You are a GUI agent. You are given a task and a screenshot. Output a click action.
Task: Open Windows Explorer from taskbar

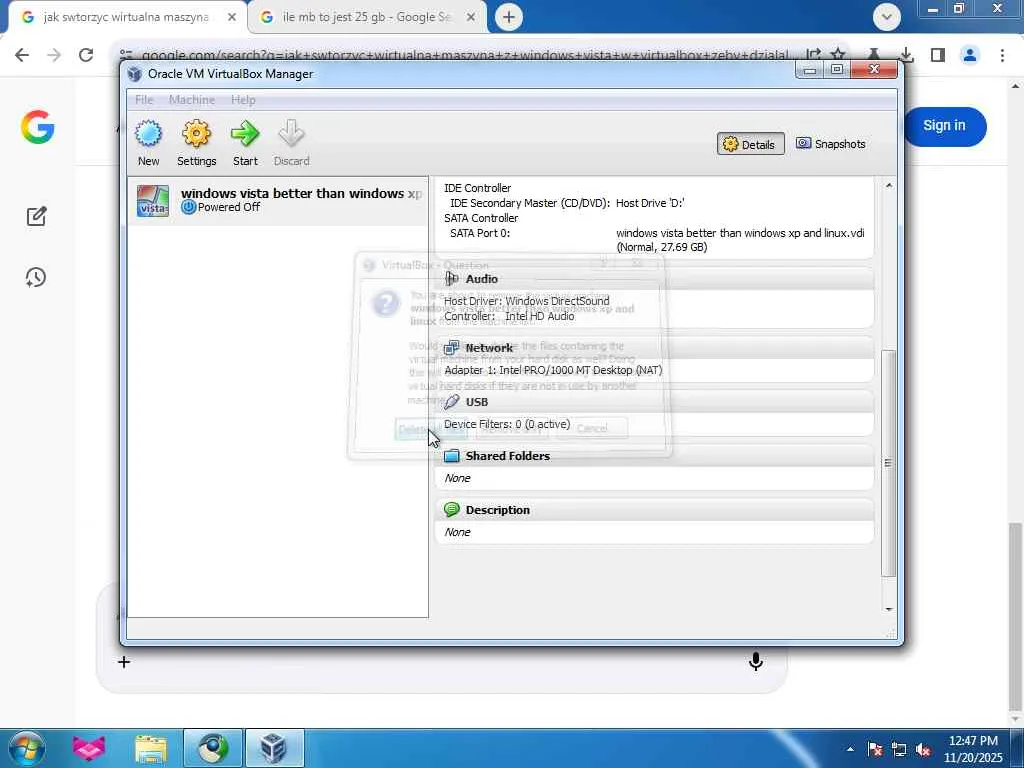coord(151,748)
